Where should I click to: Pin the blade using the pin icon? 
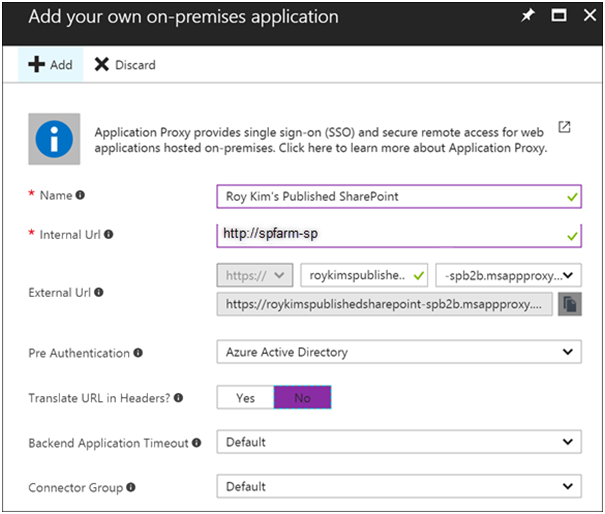[527, 16]
